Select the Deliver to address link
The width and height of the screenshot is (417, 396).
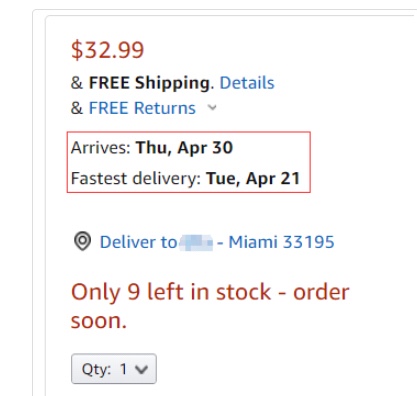pos(217,242)
